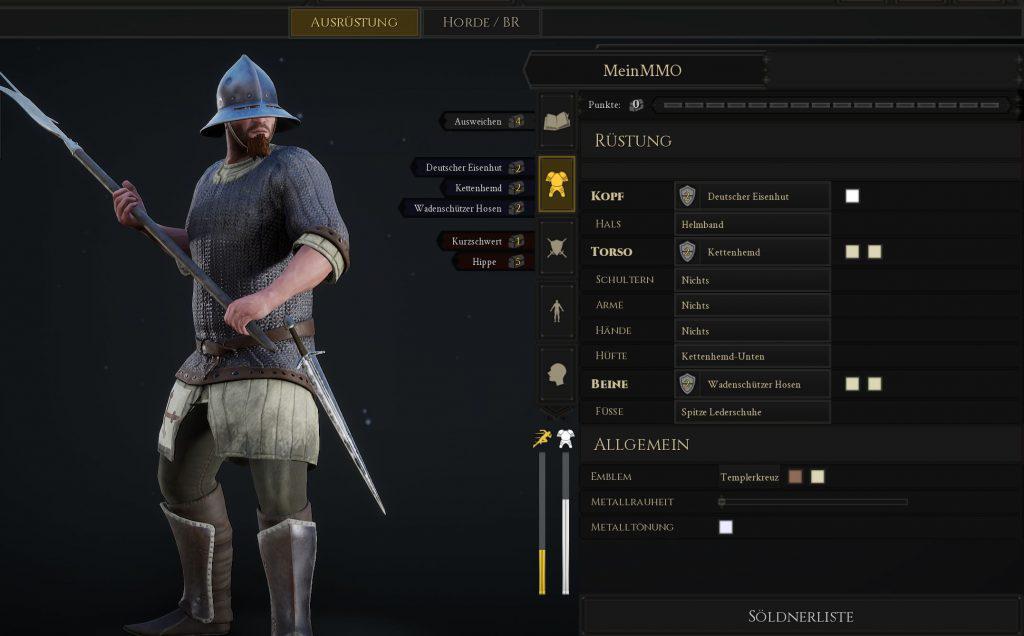
Task: Click the yellow running speed icon
Action: (x=542, y=439)
